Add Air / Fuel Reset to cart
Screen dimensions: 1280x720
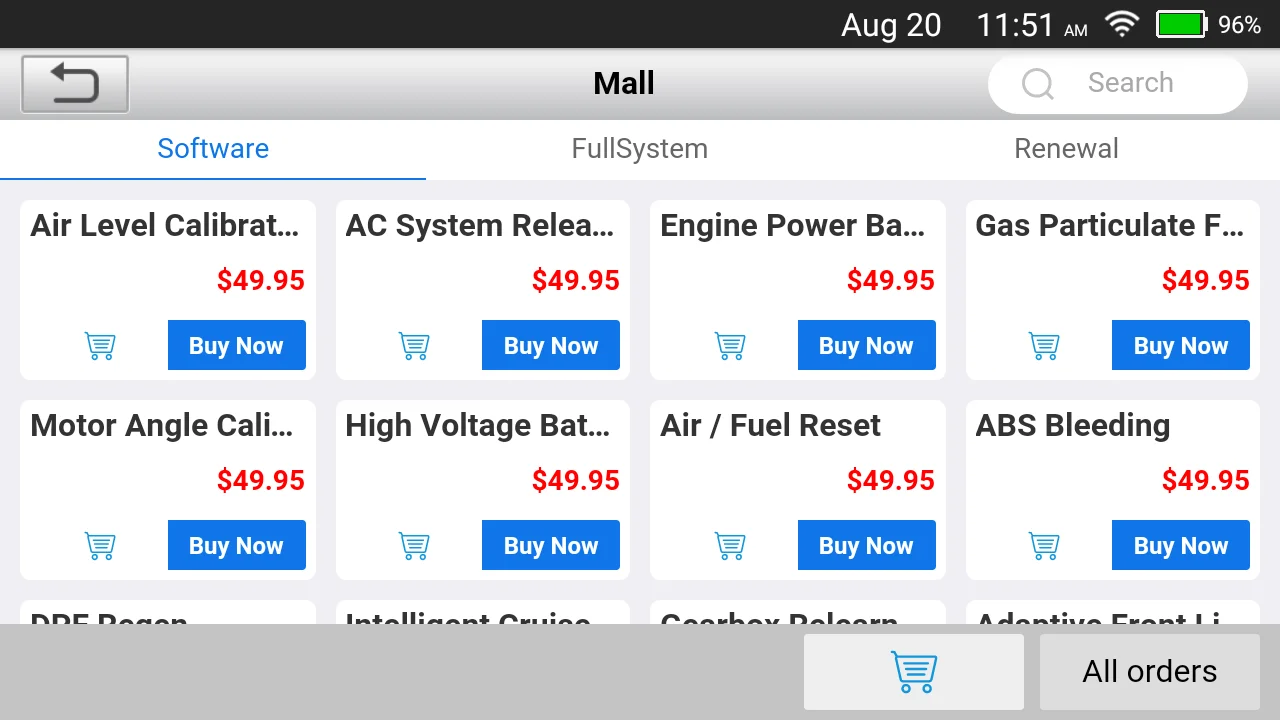point(730,546)
